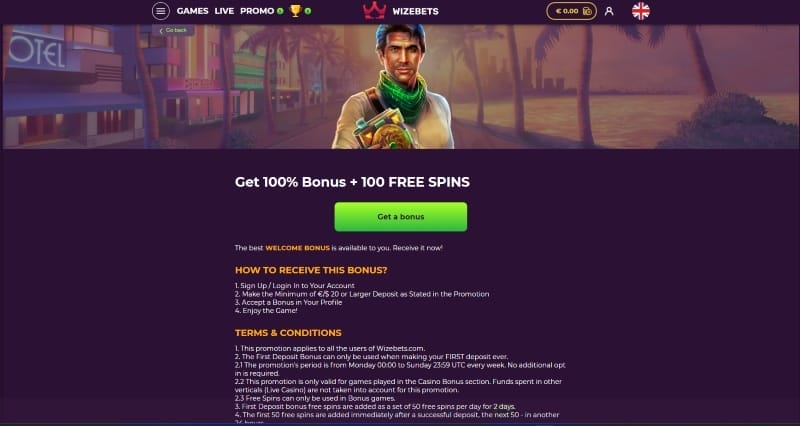Click the green trophy counter badge
The width and height of the screenshot is (800, 426).
308,11
